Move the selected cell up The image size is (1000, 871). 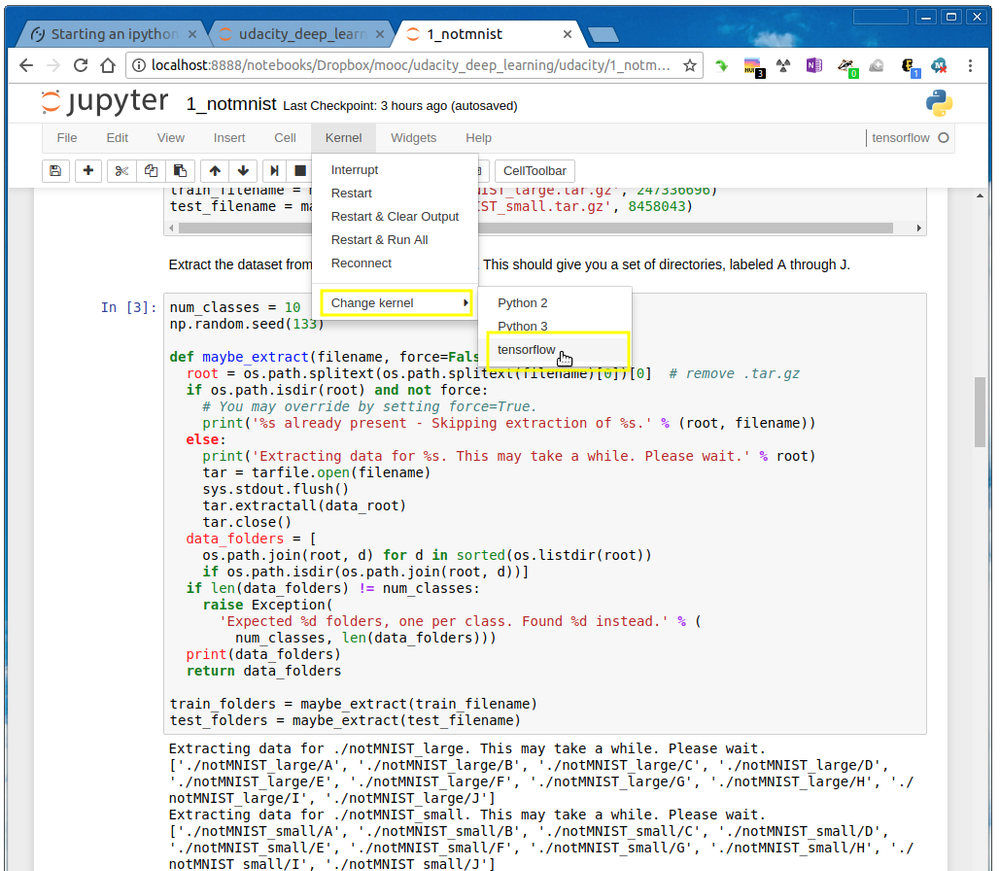(x=214, y=170)
